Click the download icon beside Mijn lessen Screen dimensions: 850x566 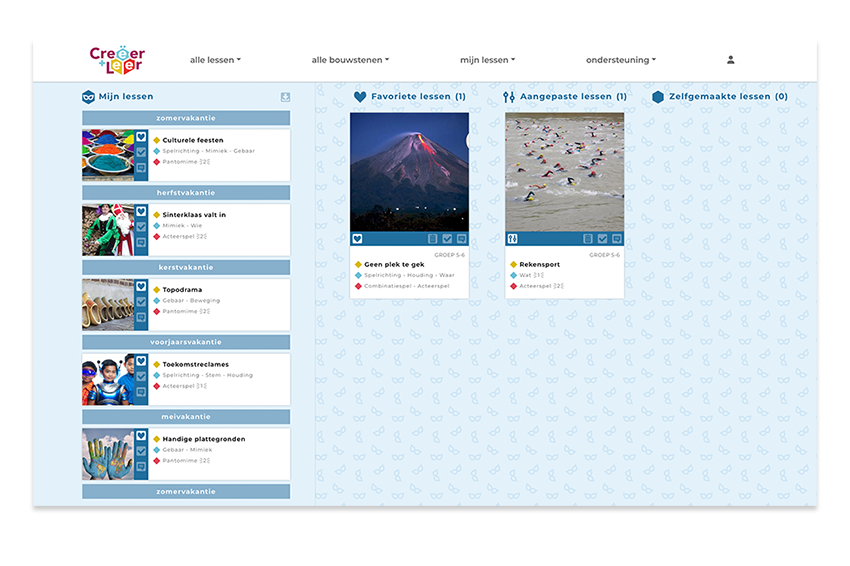click(285, 97)
